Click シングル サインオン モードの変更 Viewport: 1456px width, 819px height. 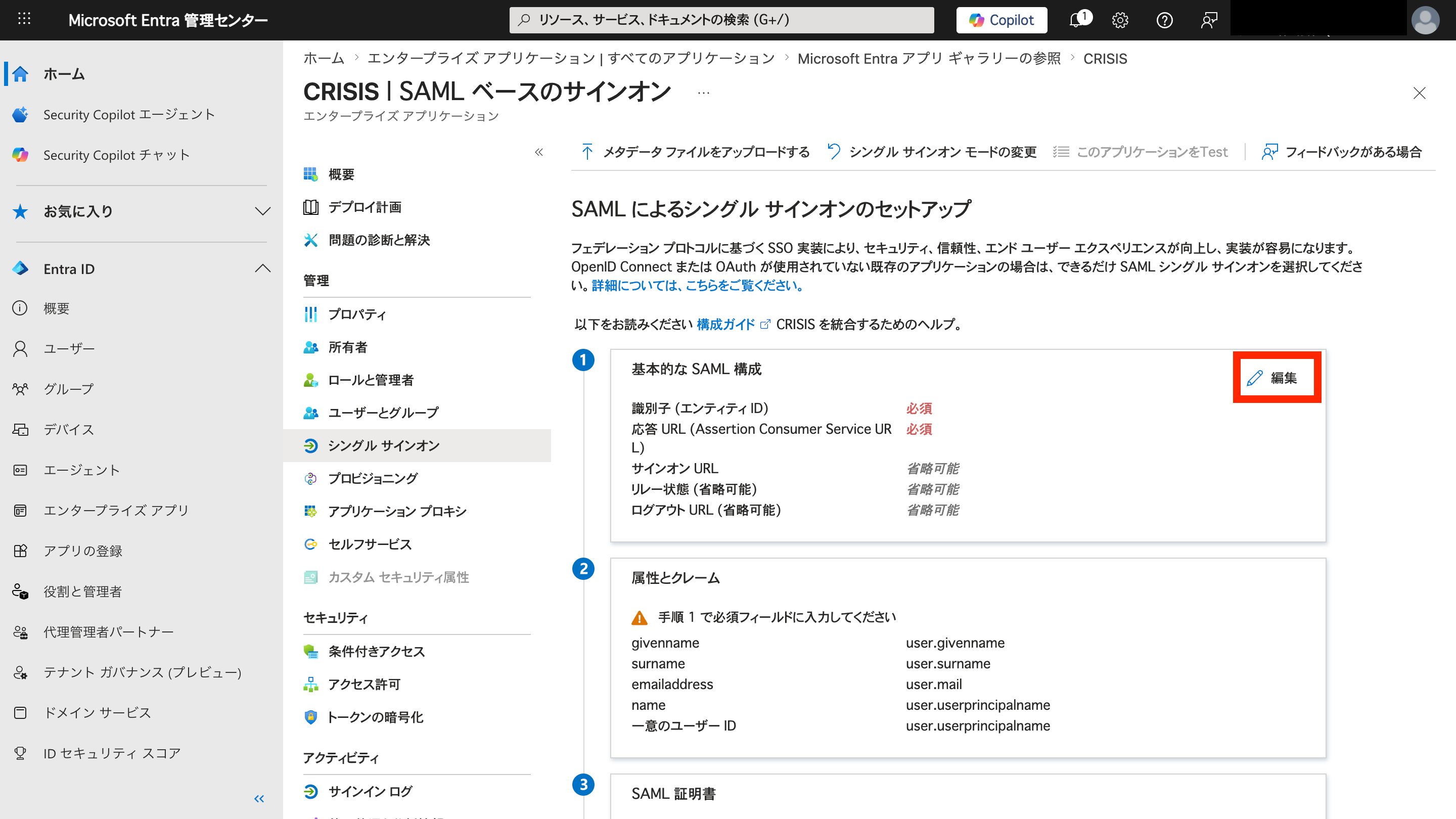click(x=932, y=152)
